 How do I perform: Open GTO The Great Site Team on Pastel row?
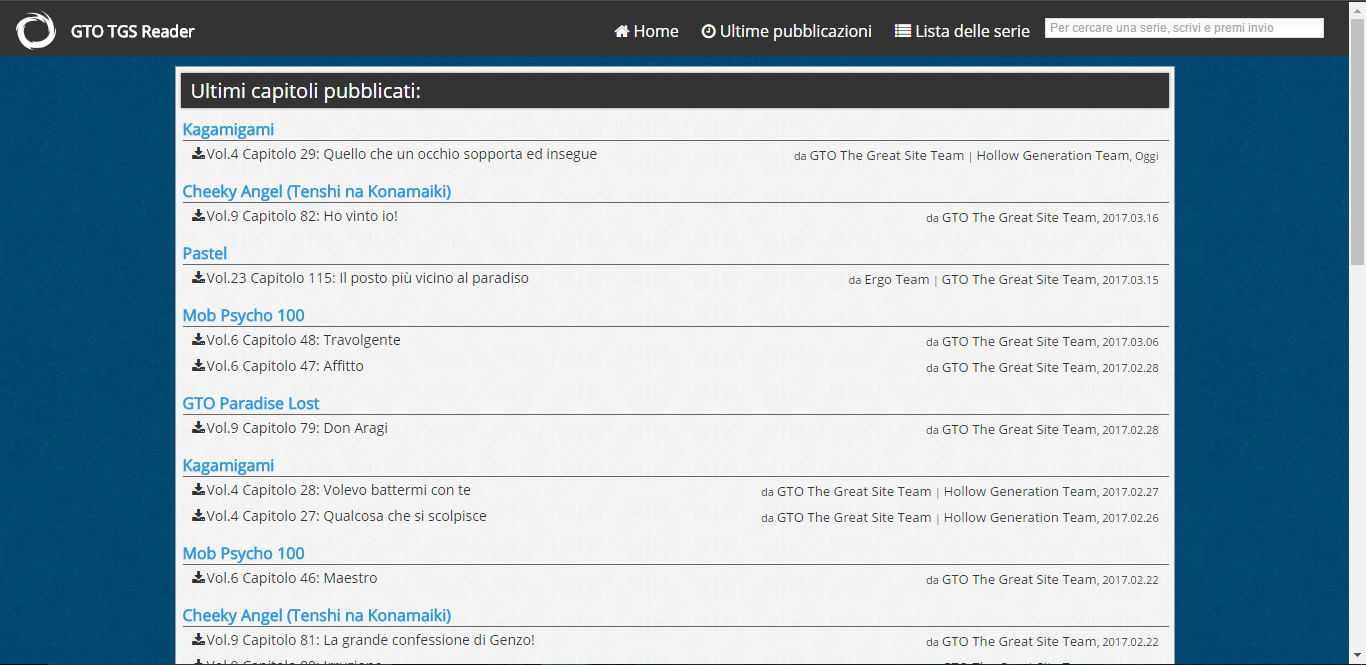[x=1019, y=279]
